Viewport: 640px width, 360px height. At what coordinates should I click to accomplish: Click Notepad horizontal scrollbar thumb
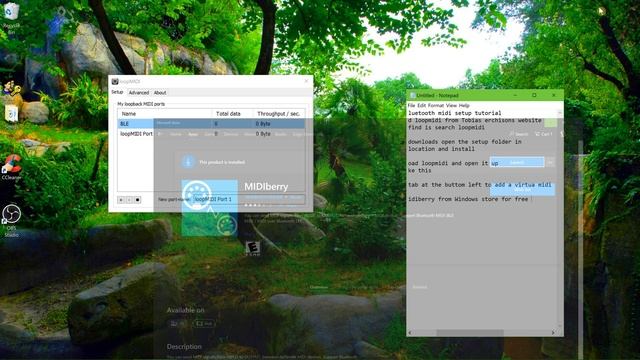(x=470, y=333)
